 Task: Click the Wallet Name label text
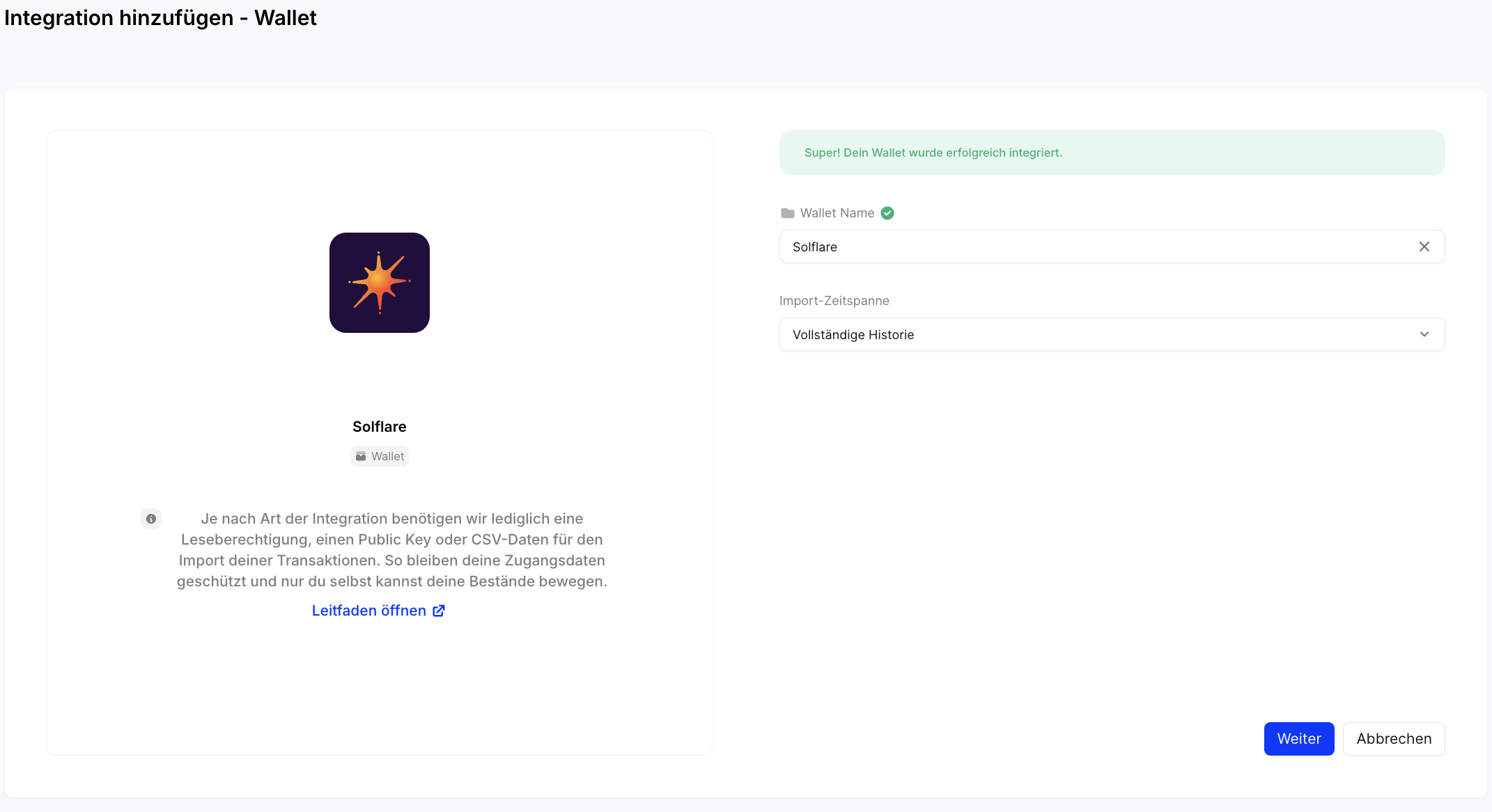[837, 213]
